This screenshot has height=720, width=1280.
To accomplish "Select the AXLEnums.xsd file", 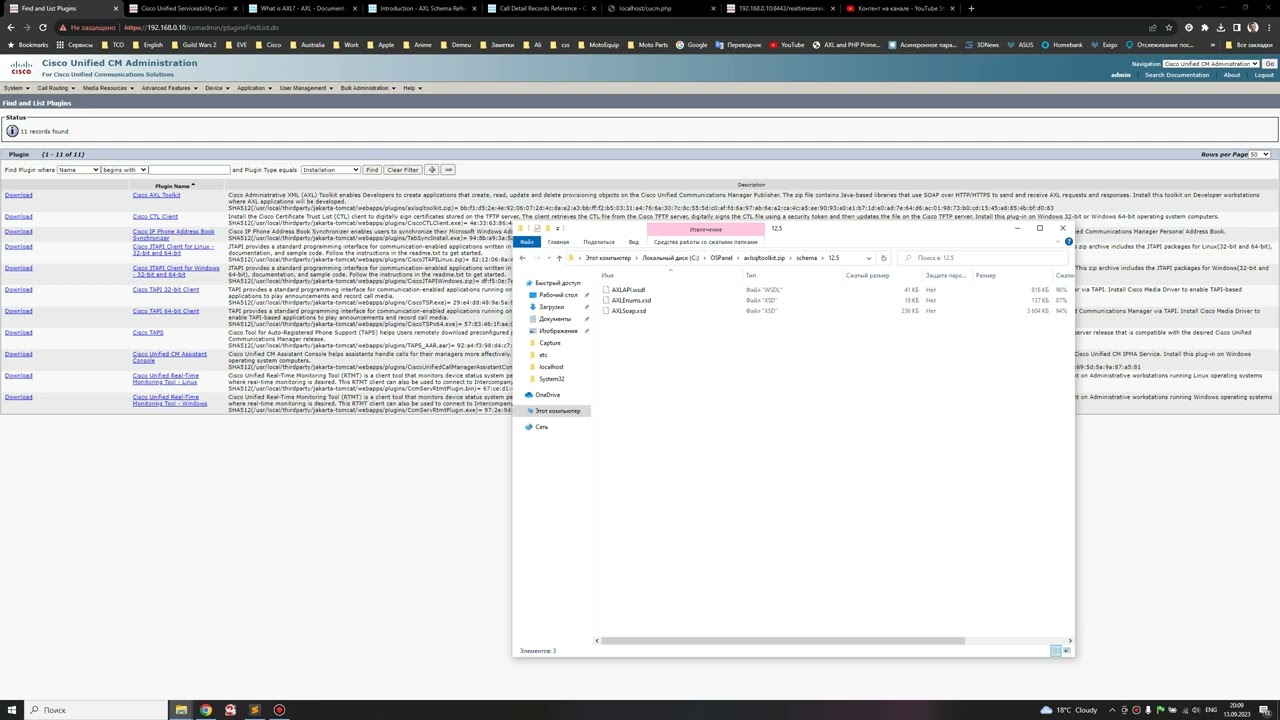I will [631, 301].
